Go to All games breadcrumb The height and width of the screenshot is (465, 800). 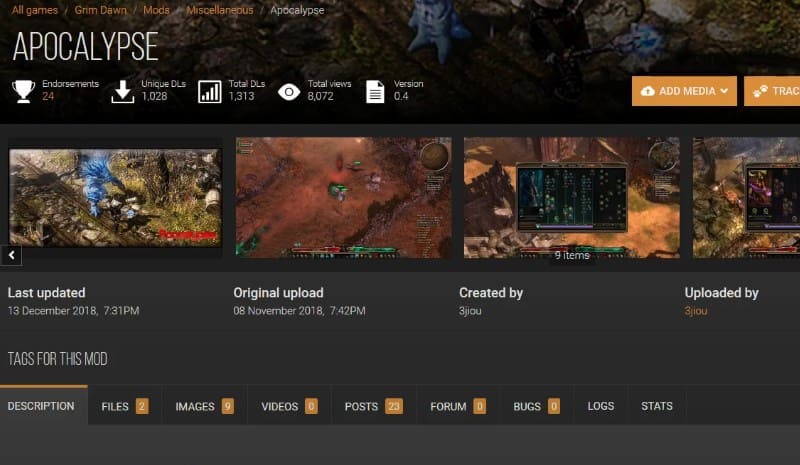pos(34,10)
